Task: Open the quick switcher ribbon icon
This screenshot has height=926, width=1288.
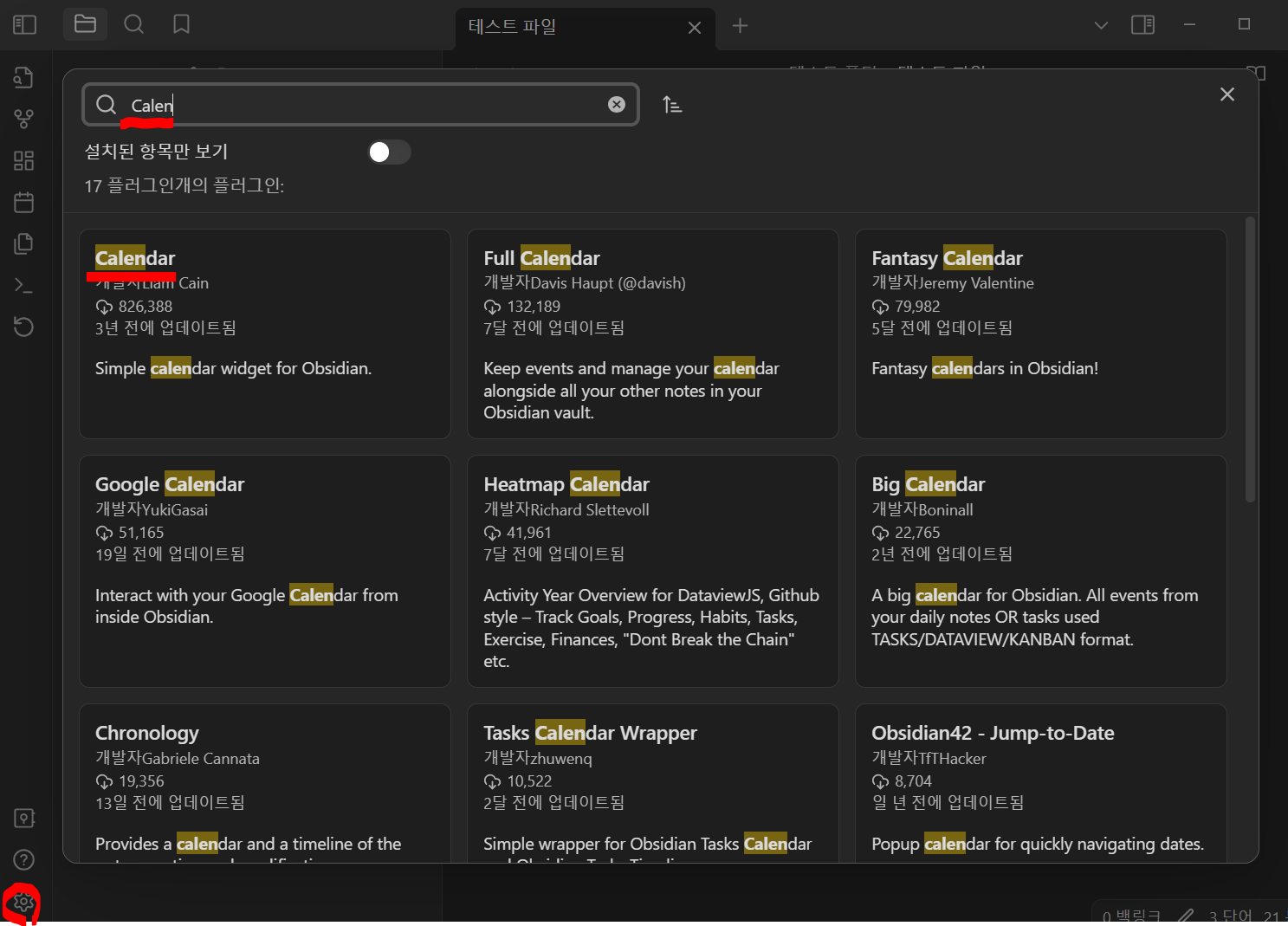Action: tap(23, 77)
